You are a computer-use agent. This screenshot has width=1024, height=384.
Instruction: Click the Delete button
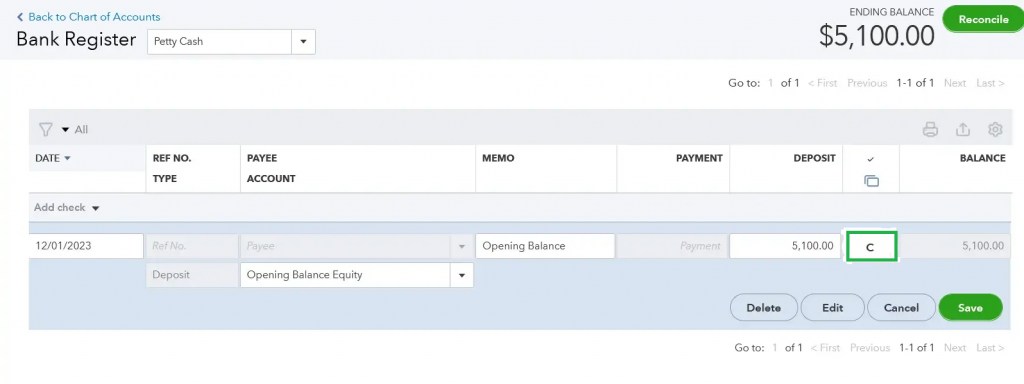pyautogui.click(x=763, y=308)
